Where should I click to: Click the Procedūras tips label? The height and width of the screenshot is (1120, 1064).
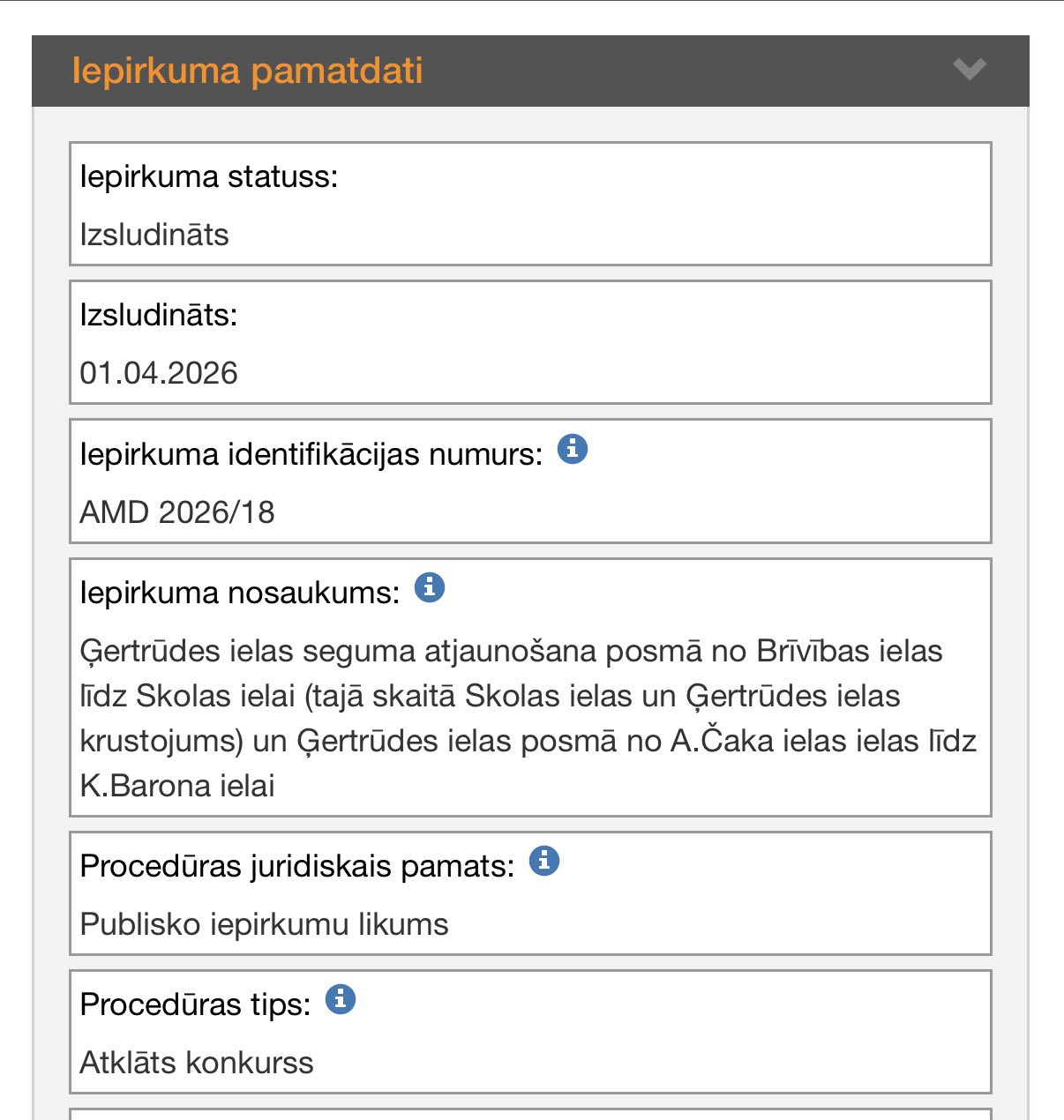(195, 1004)
